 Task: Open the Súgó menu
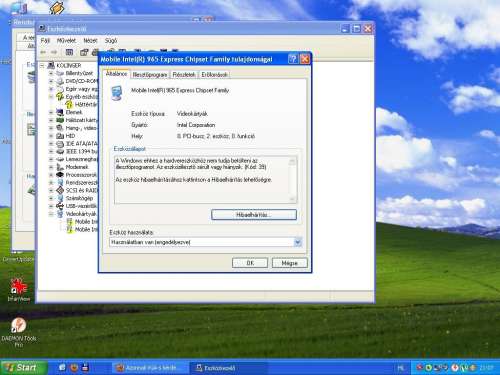click(111, 41)
